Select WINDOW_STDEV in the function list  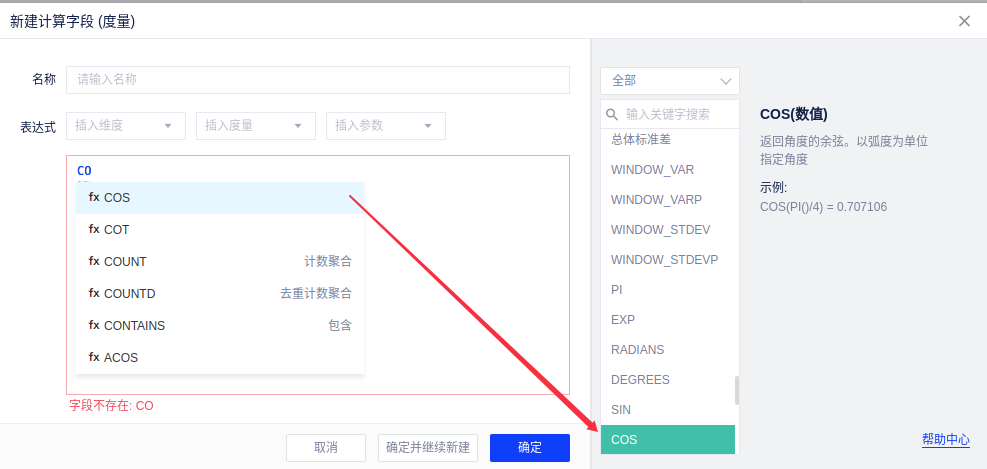661,230
